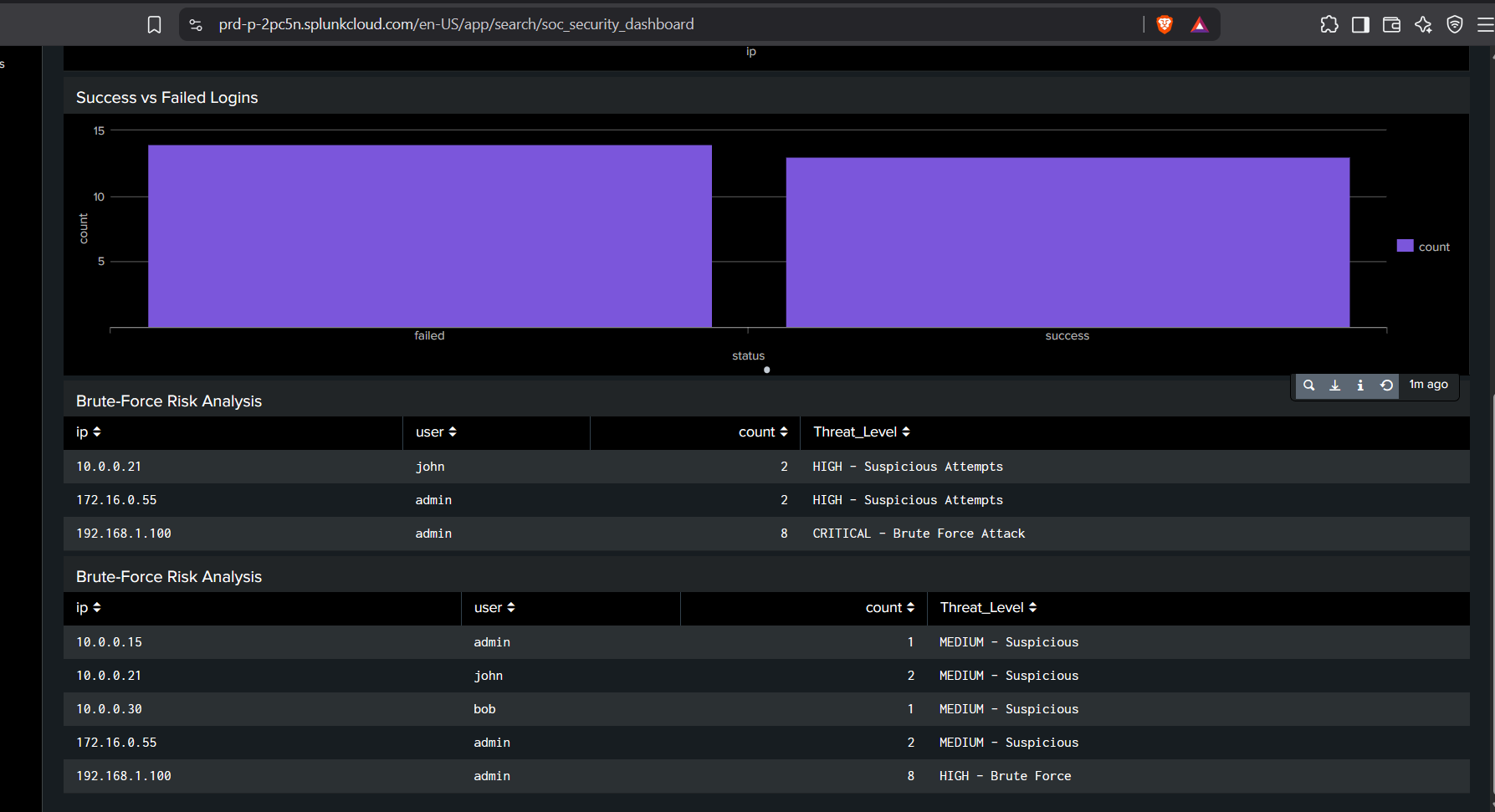Click the success logins bar
The width and height of the screenshot is (1495, 812).
pyautogui.click(x=1067, y=243)
